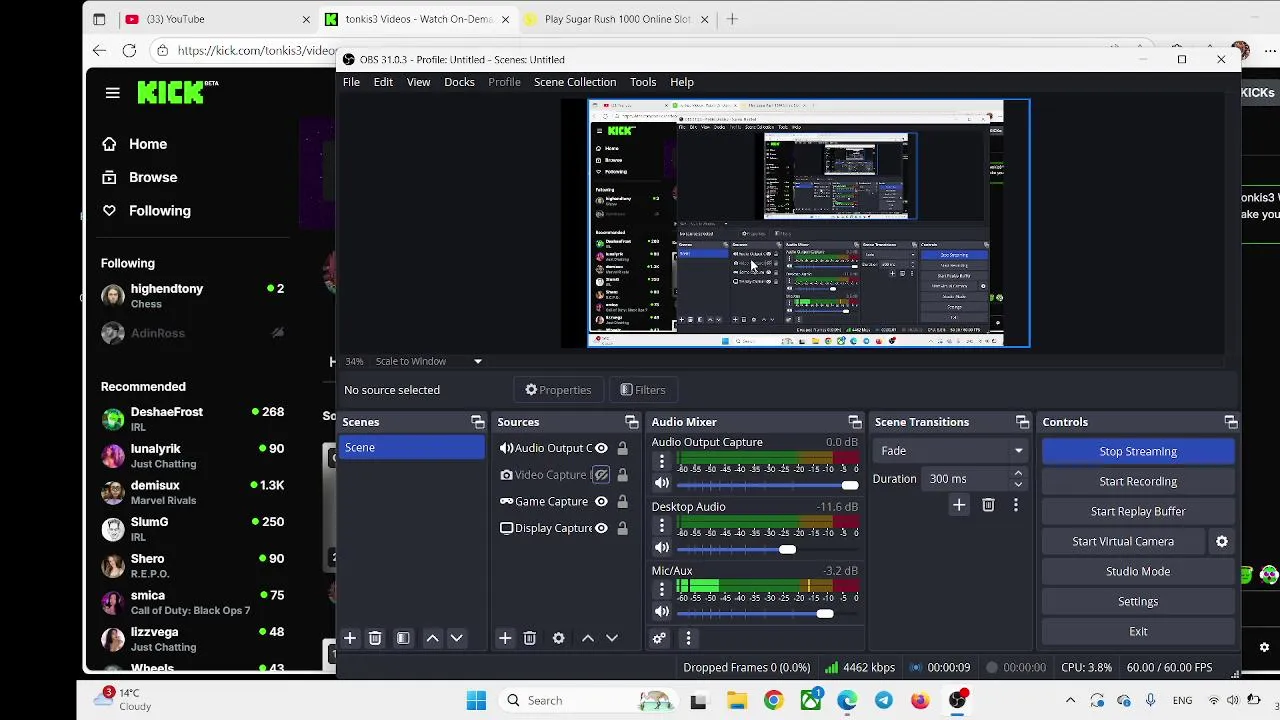Open the Fade transition dropdown
Screen dimensions: 1280x720
(x=950, y=451)
